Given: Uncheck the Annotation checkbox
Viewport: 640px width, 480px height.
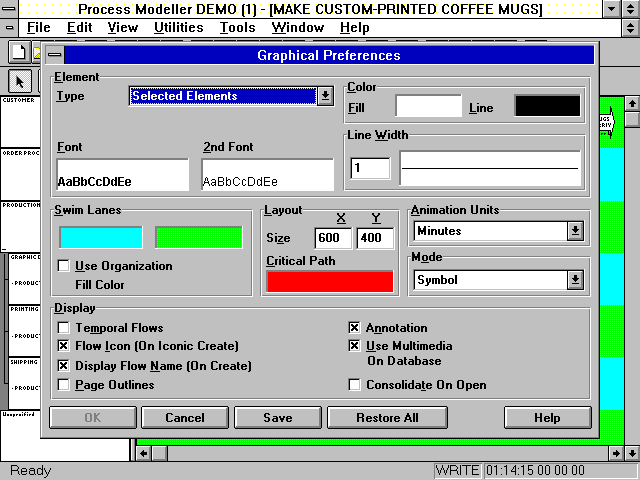Looking at the screenshot, I should 354,328.
